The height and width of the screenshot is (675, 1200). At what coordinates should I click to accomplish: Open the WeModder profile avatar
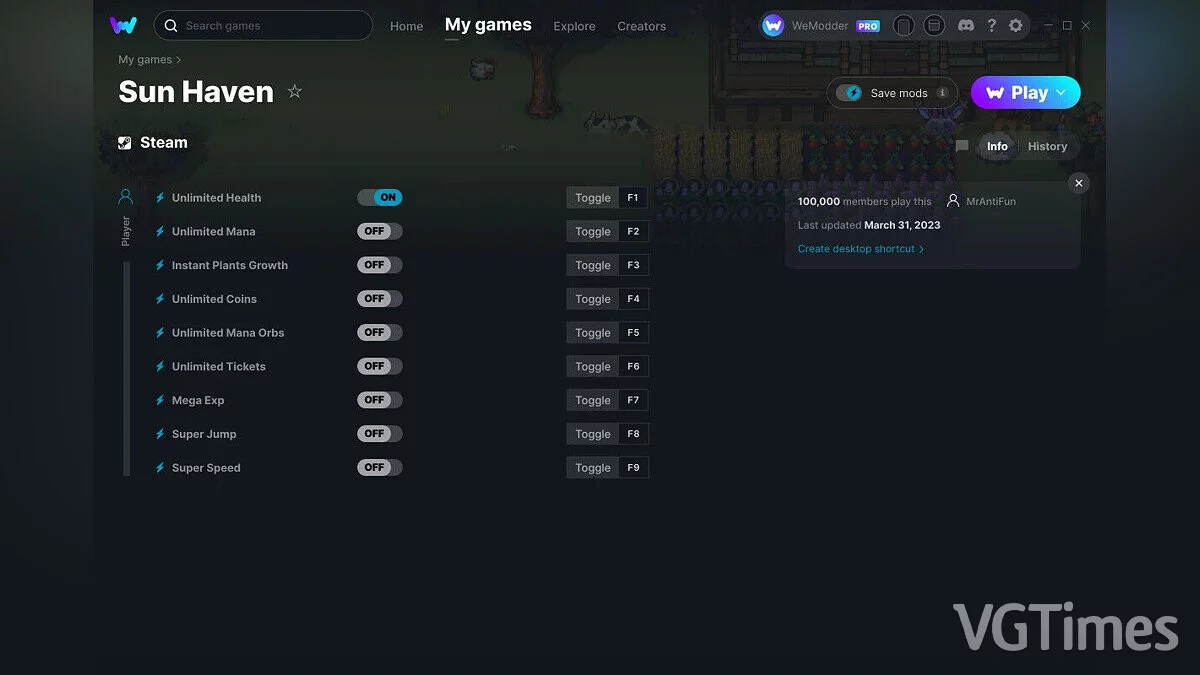(x=773, y=25)
